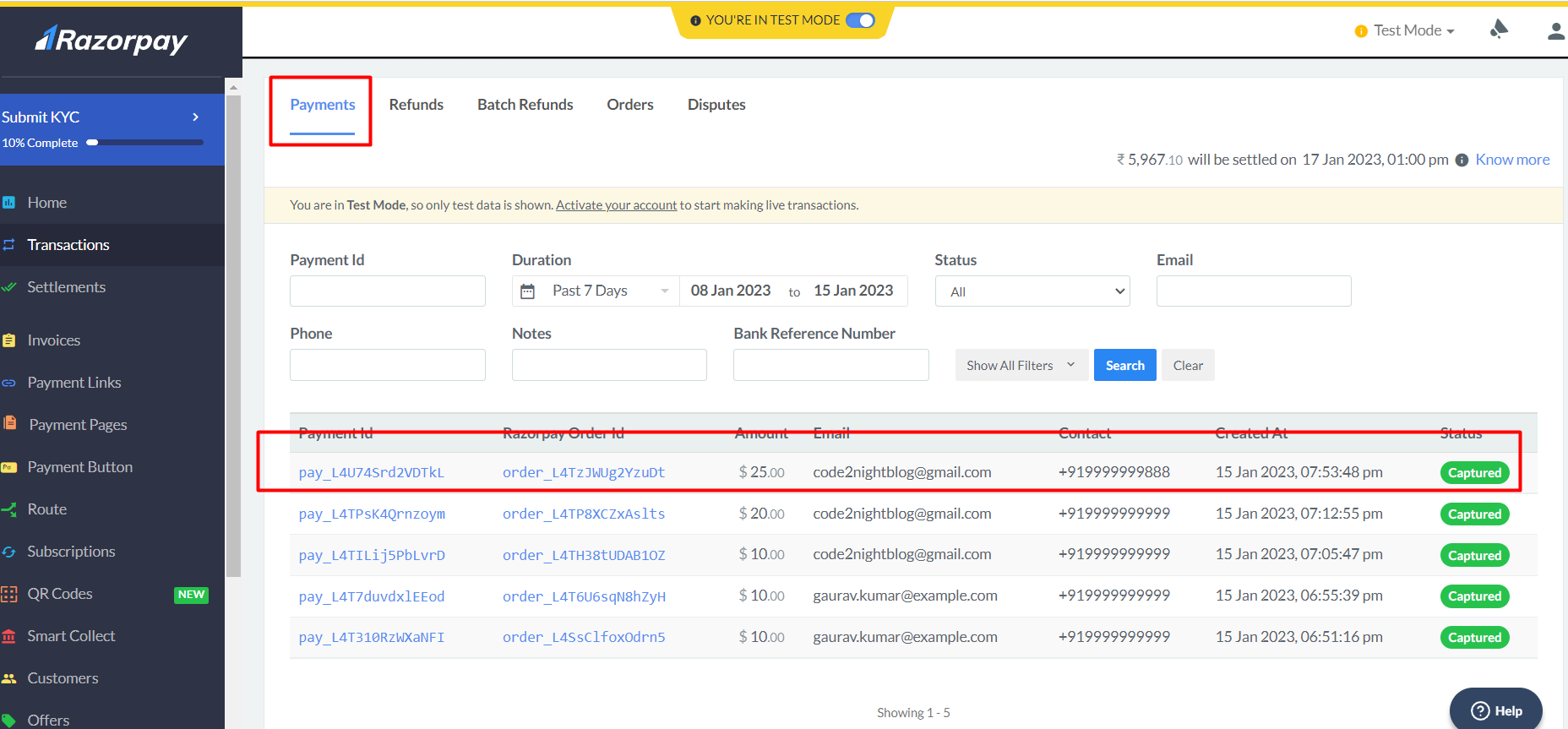
Task: Click the Payment Button icon
Action: [8, 467]
